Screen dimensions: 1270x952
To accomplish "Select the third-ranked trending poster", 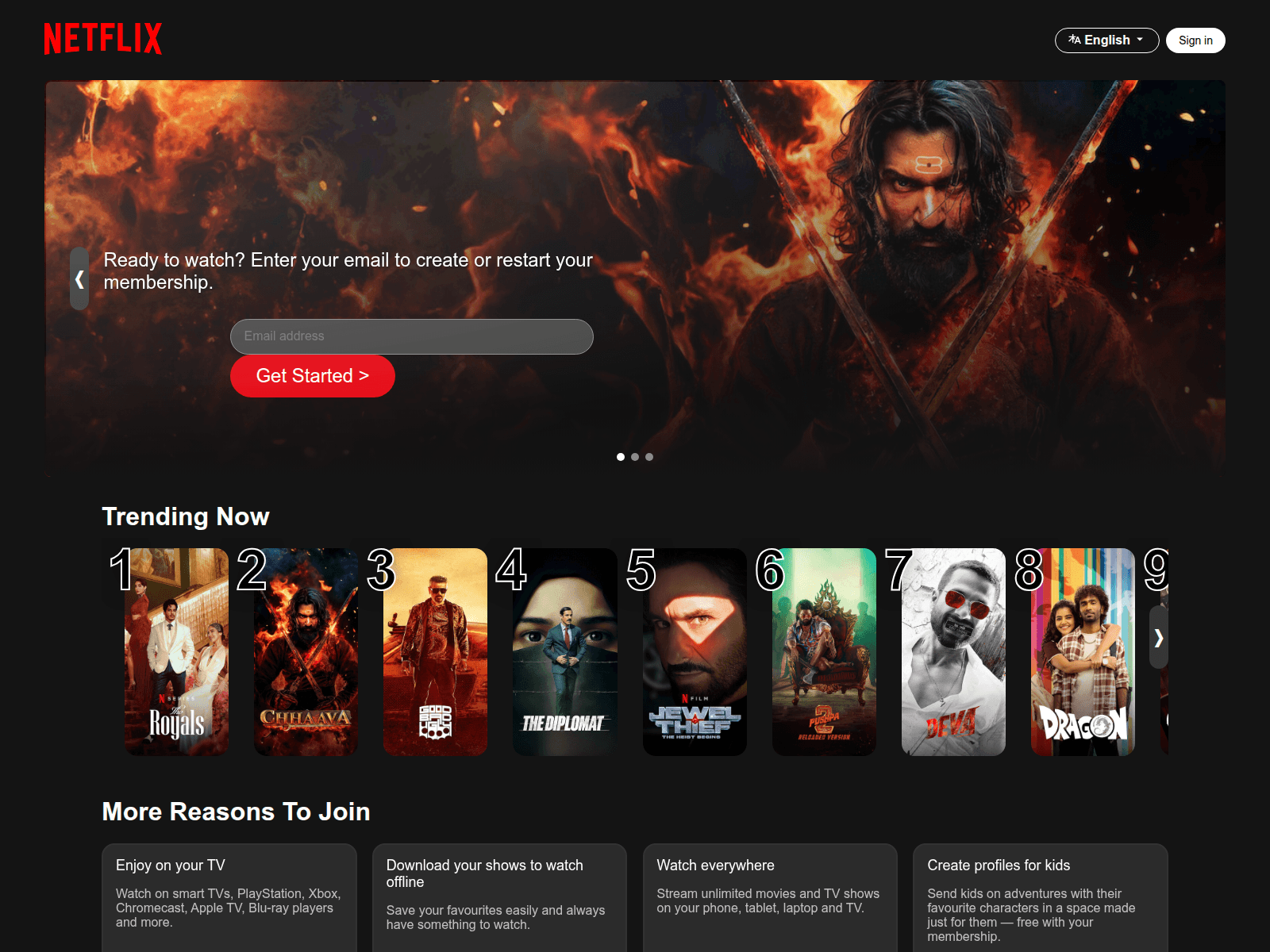I will click(435, 651).
